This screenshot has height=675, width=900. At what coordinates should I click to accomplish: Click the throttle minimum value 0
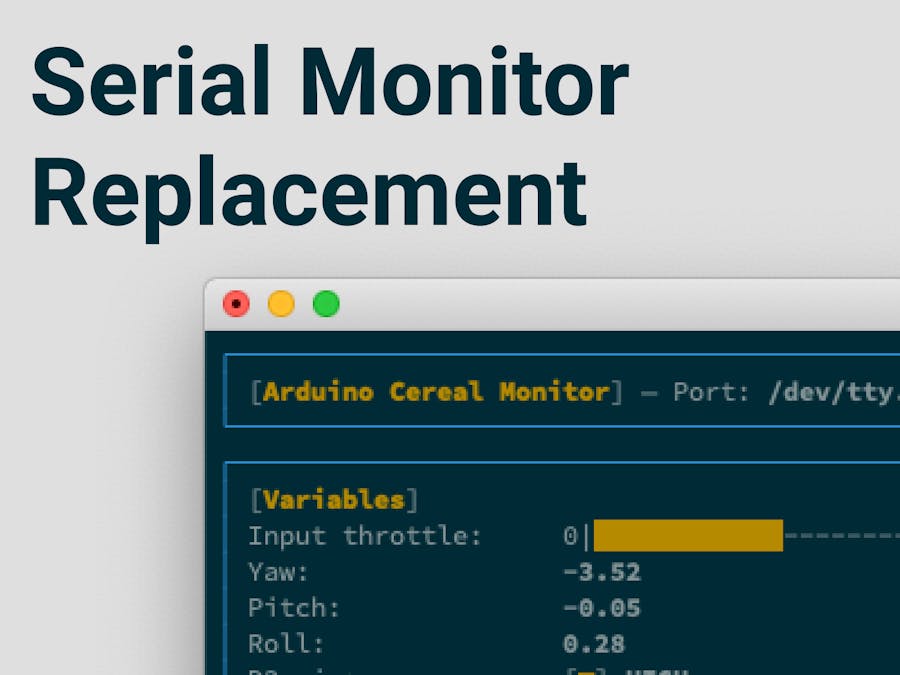pyautogui.click(x=570, y=536)
